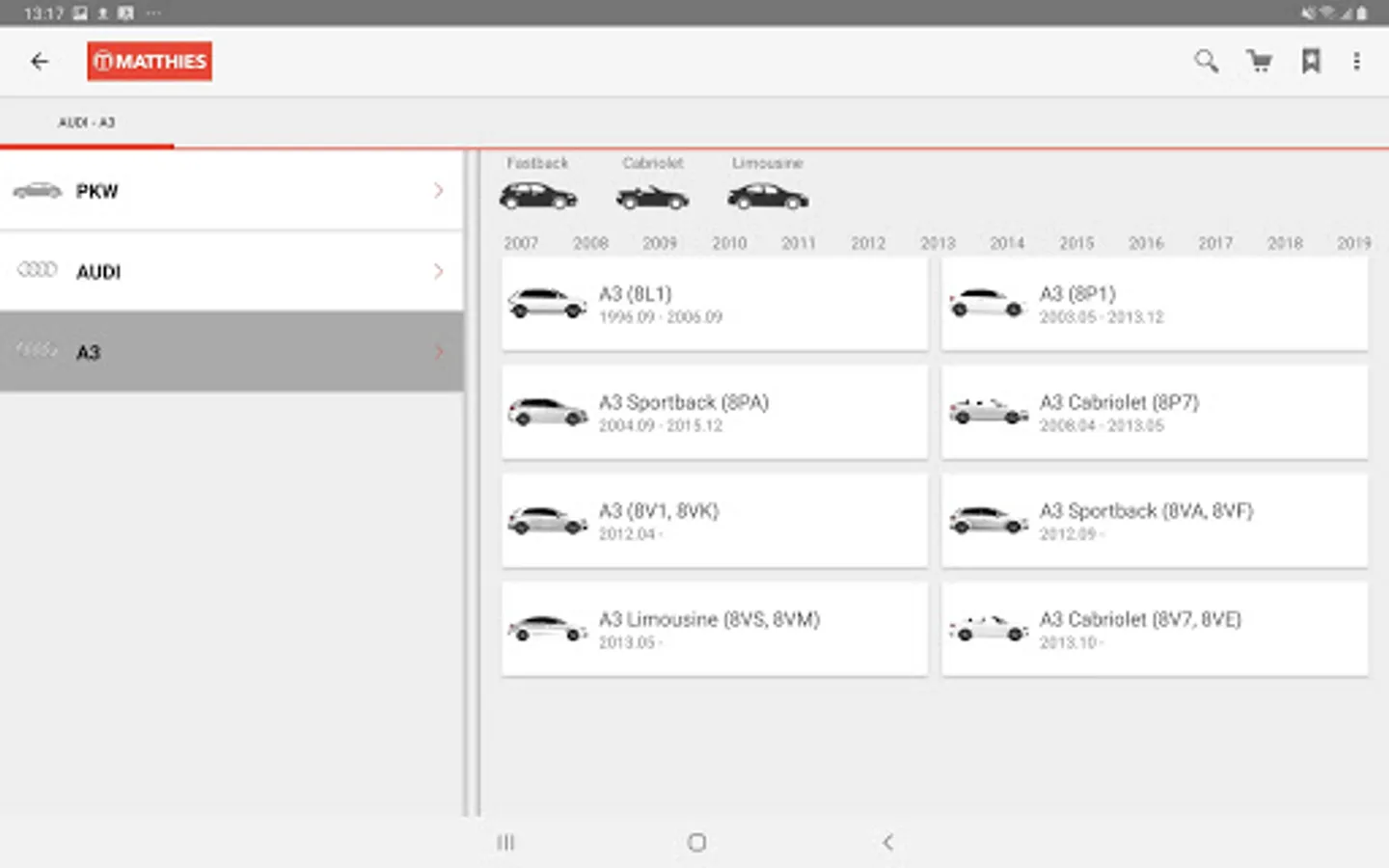Tap the Android home button

tap(696, 843)
